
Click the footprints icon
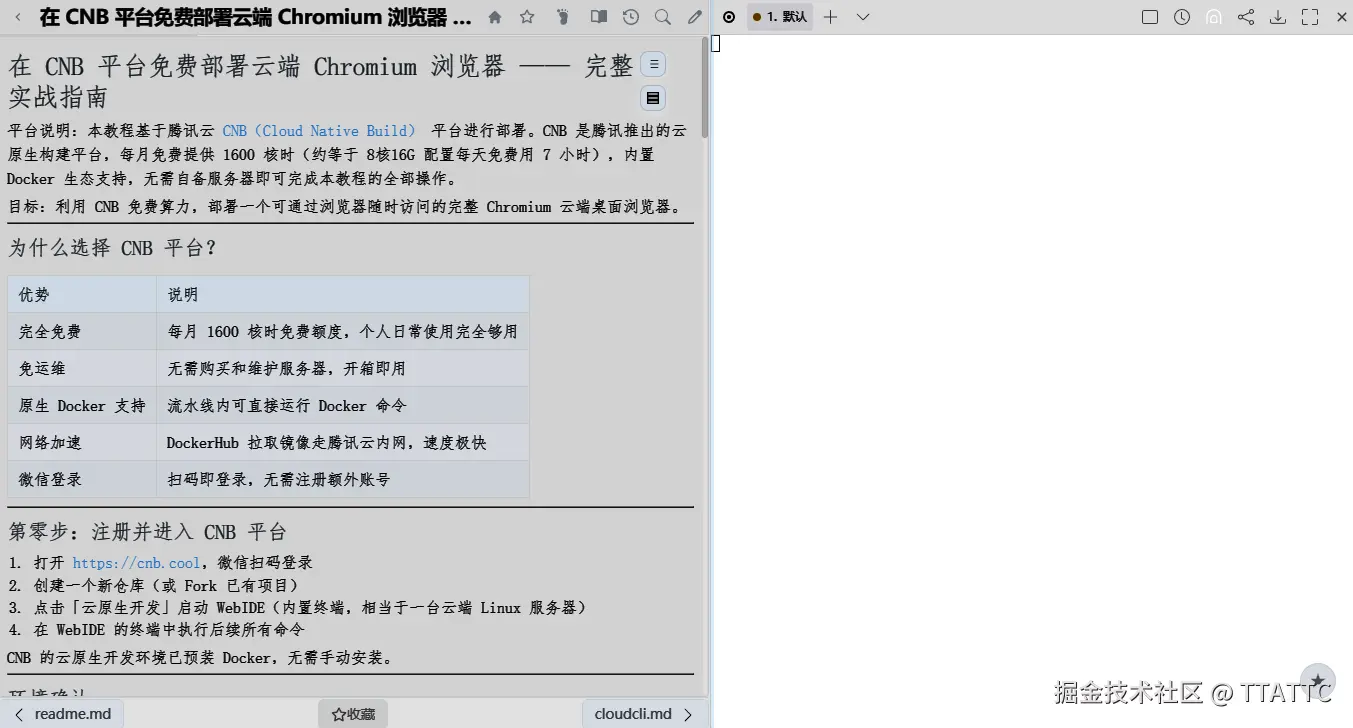point(562,17)
